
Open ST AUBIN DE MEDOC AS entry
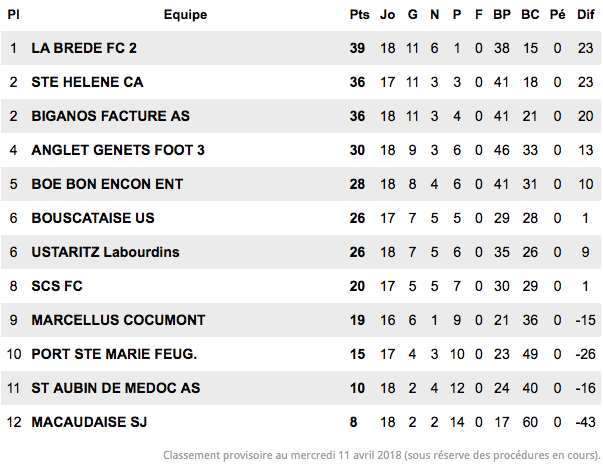click(116, 388)
